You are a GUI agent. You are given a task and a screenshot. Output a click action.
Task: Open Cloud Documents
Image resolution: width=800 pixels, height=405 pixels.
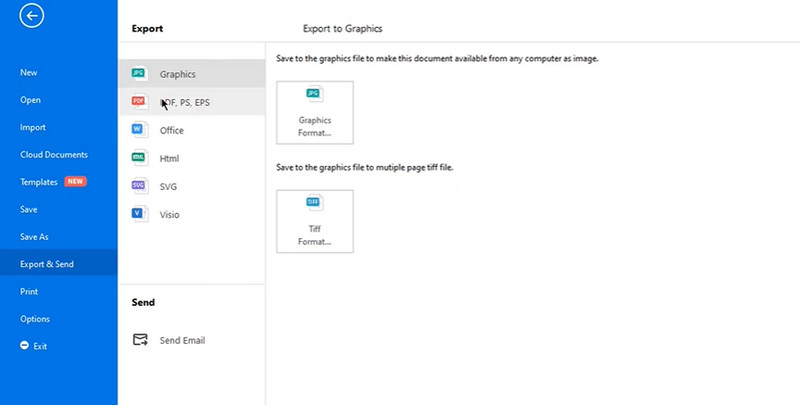pyautogui.click(x=54, y=155)
